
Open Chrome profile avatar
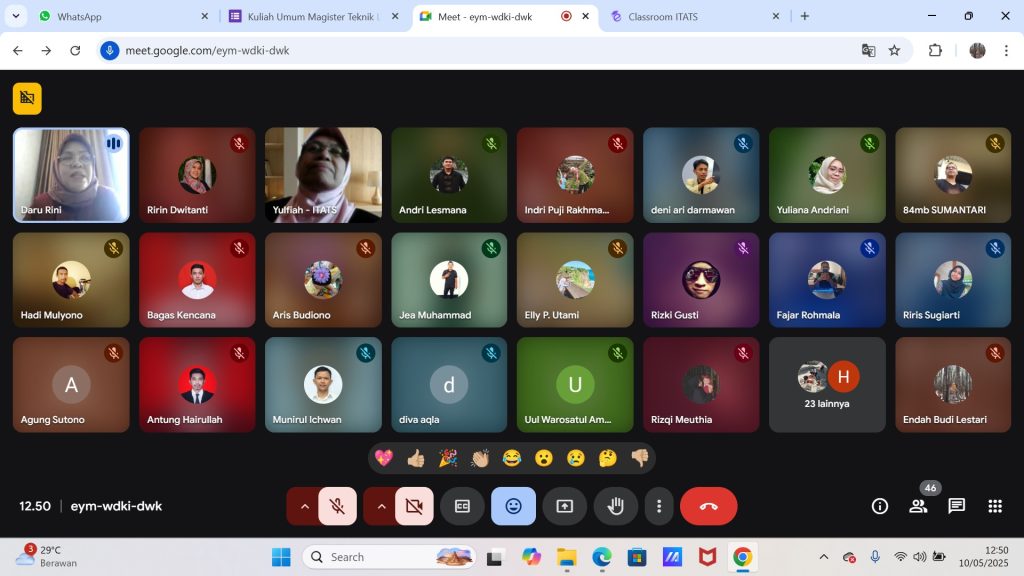pos(977,50)
